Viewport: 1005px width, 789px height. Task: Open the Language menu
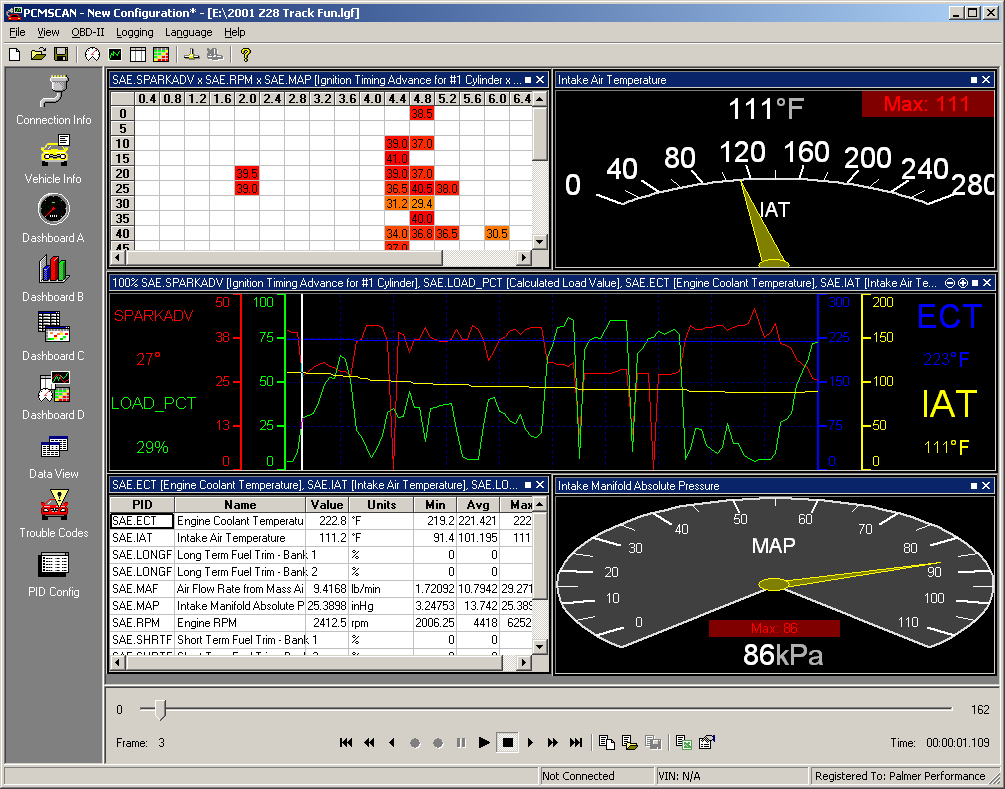(x=188, y=32)
